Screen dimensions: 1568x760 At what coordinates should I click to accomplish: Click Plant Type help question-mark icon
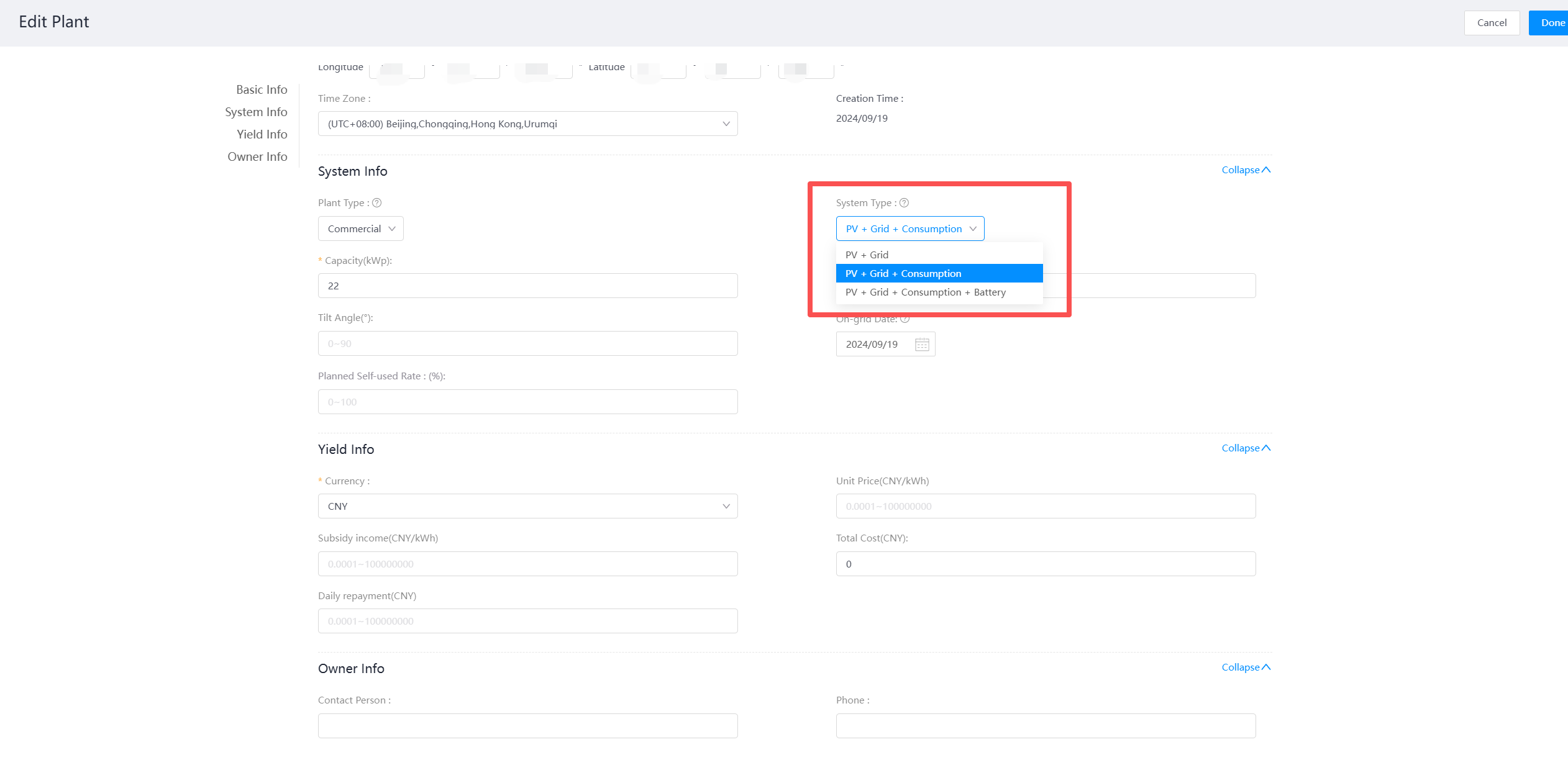click(376, 203)
